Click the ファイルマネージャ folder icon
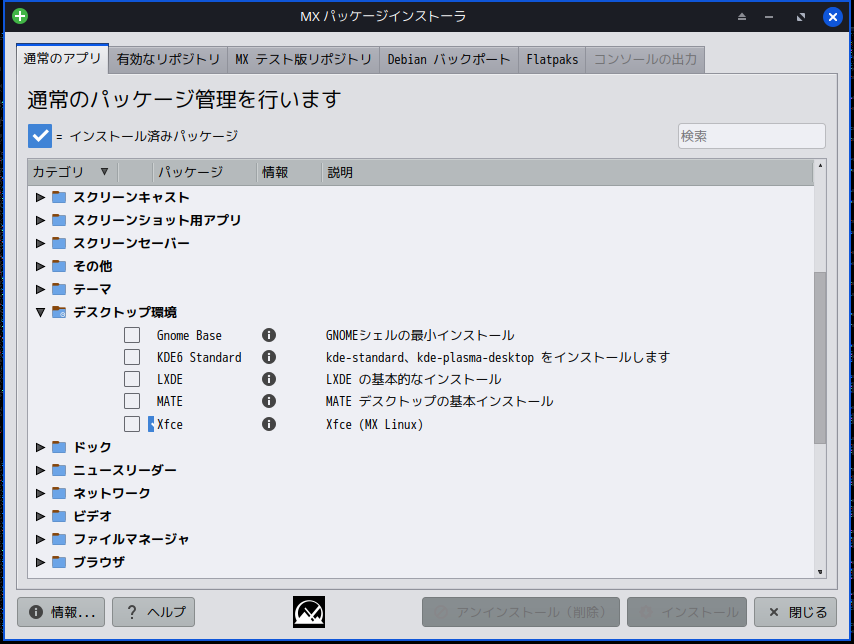 (59, 539)
